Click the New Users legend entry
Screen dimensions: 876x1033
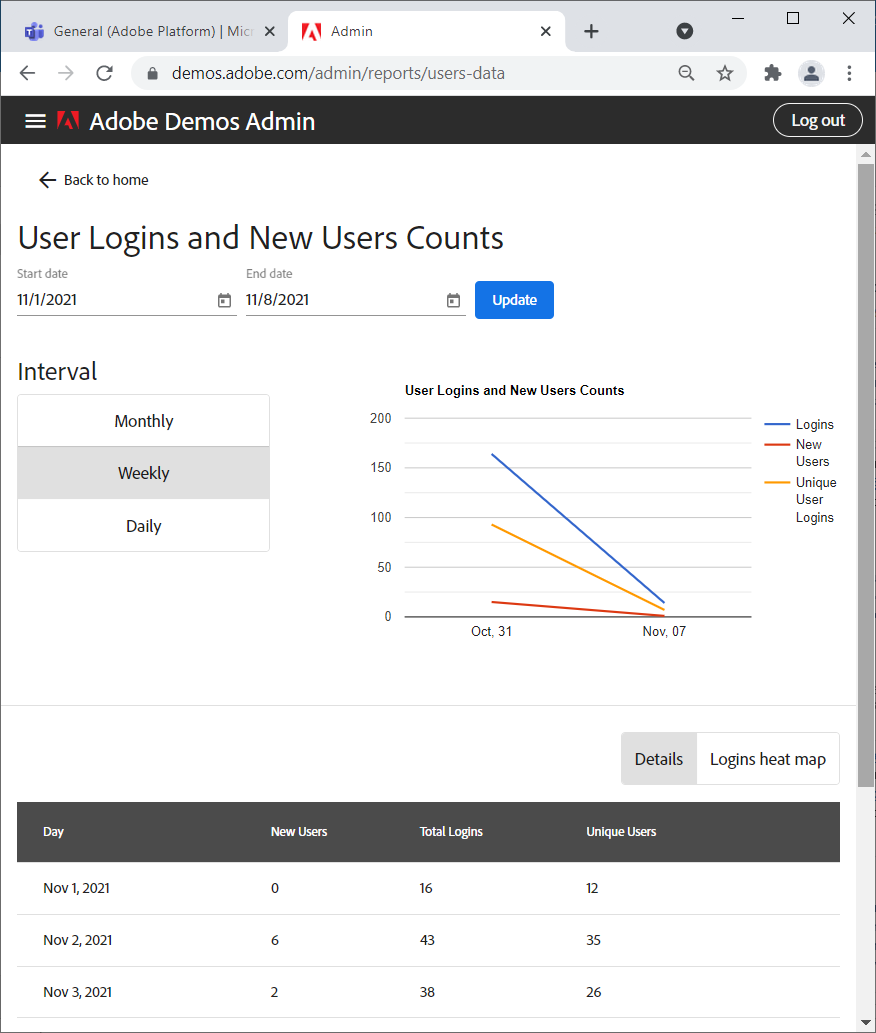(797, 453)
